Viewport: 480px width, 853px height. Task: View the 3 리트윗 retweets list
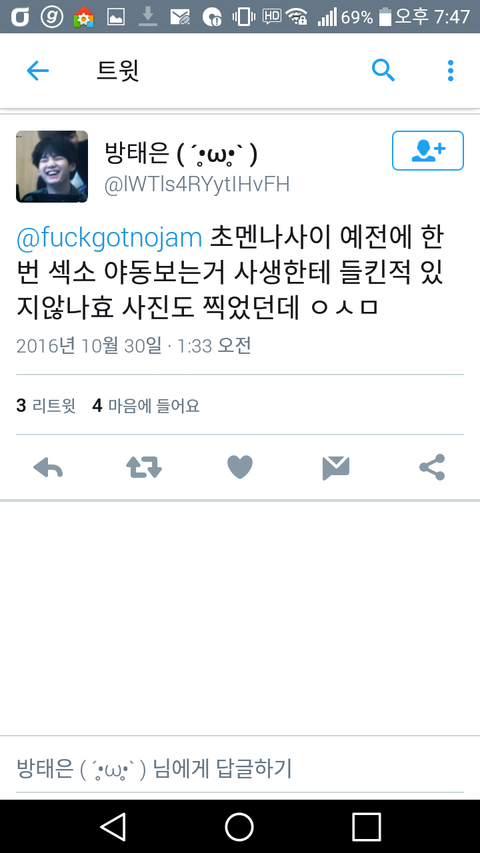pos(46,405)
